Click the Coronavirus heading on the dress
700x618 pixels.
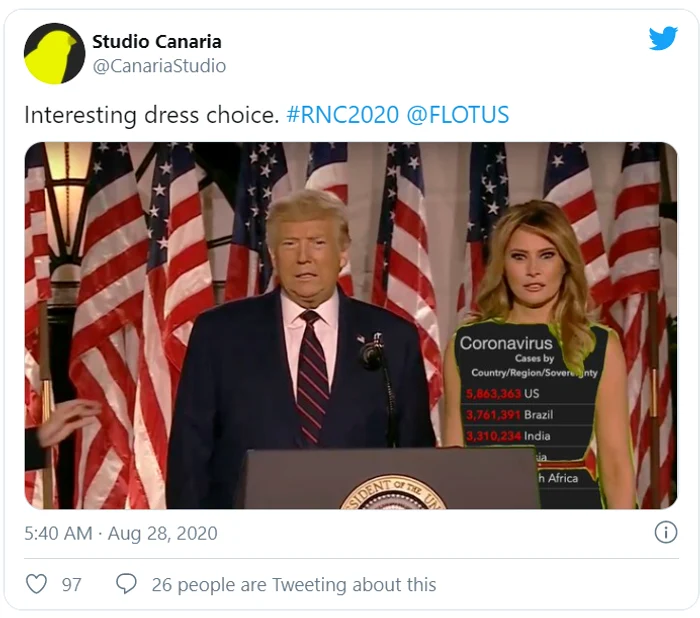click(506, 344)
